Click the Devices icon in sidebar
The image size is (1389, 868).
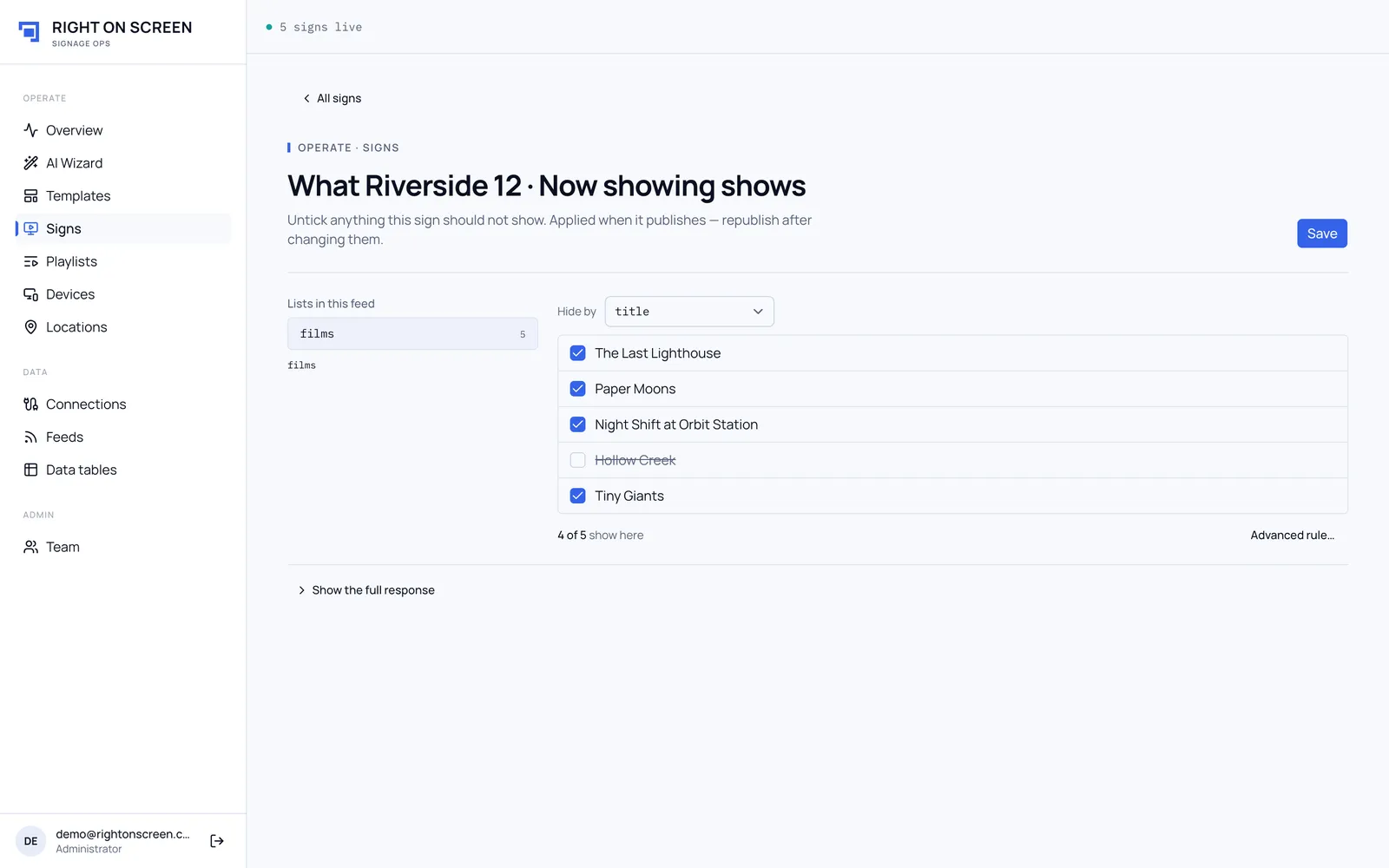[30, 294]
